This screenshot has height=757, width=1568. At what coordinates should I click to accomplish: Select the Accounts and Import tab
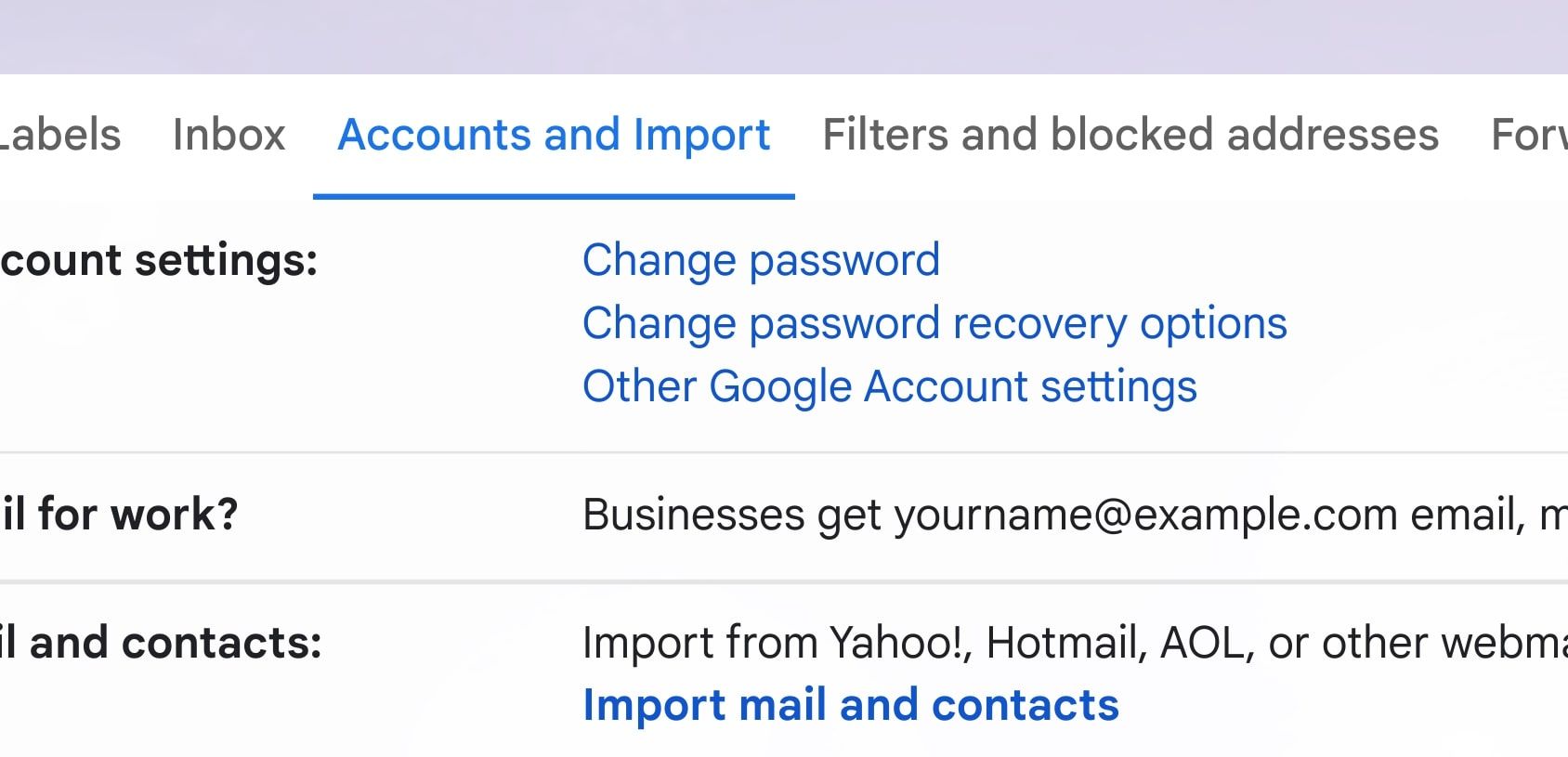point(554,135)
